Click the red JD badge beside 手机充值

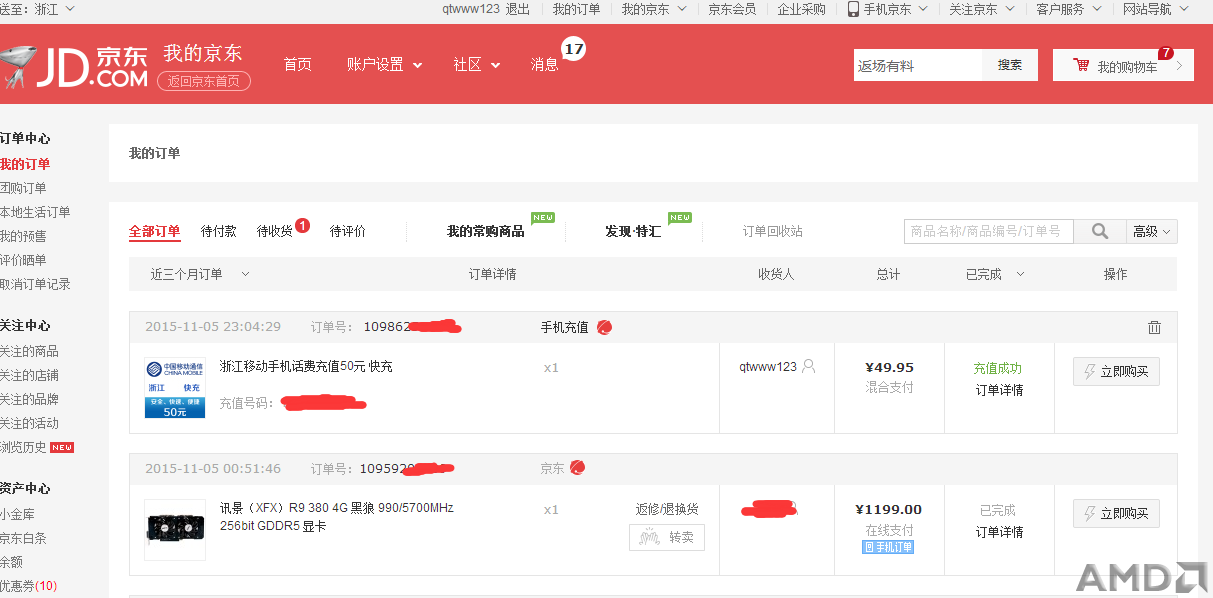604,327
